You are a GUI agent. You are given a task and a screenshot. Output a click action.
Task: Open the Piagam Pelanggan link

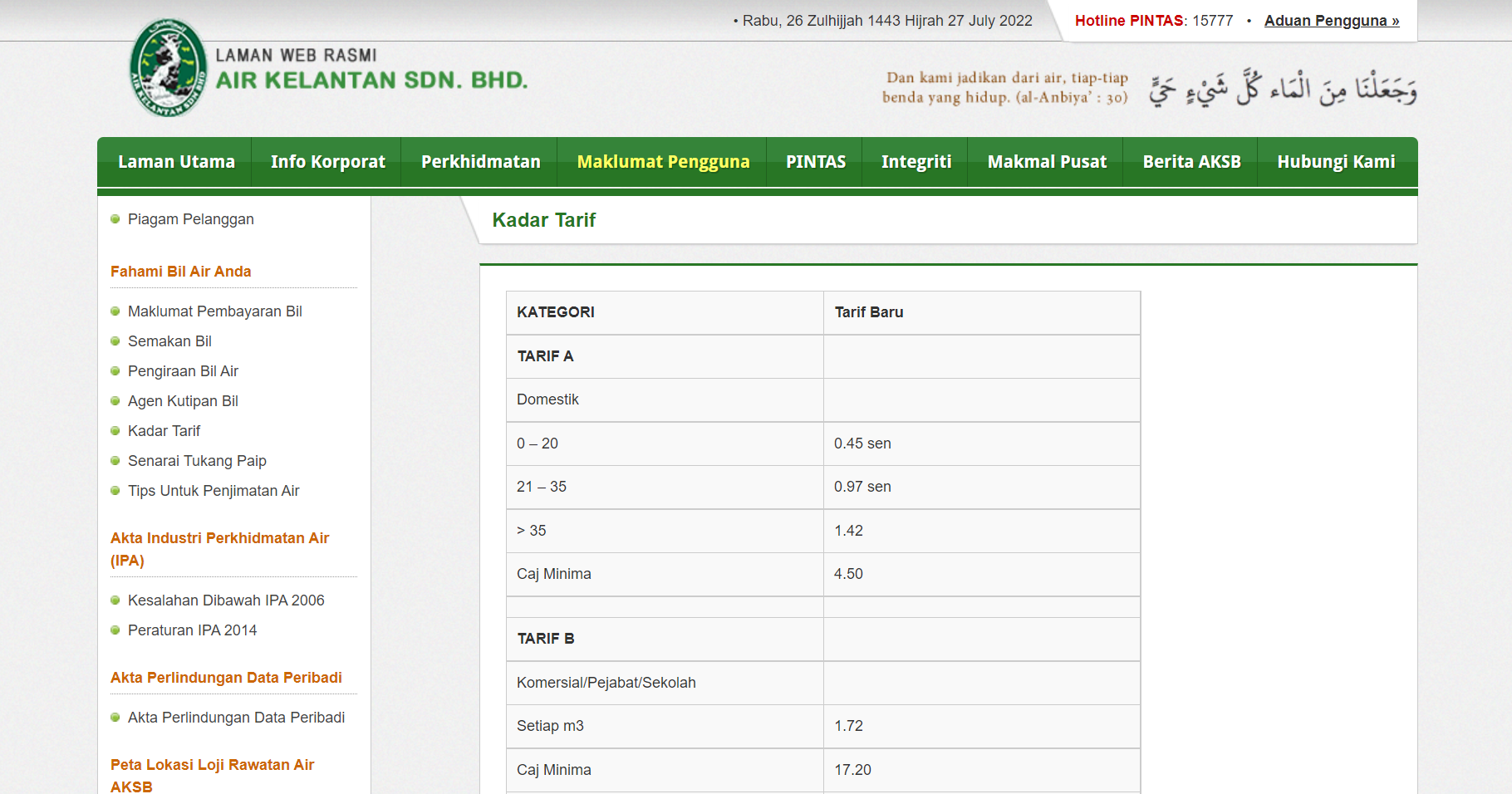[191, 219]
